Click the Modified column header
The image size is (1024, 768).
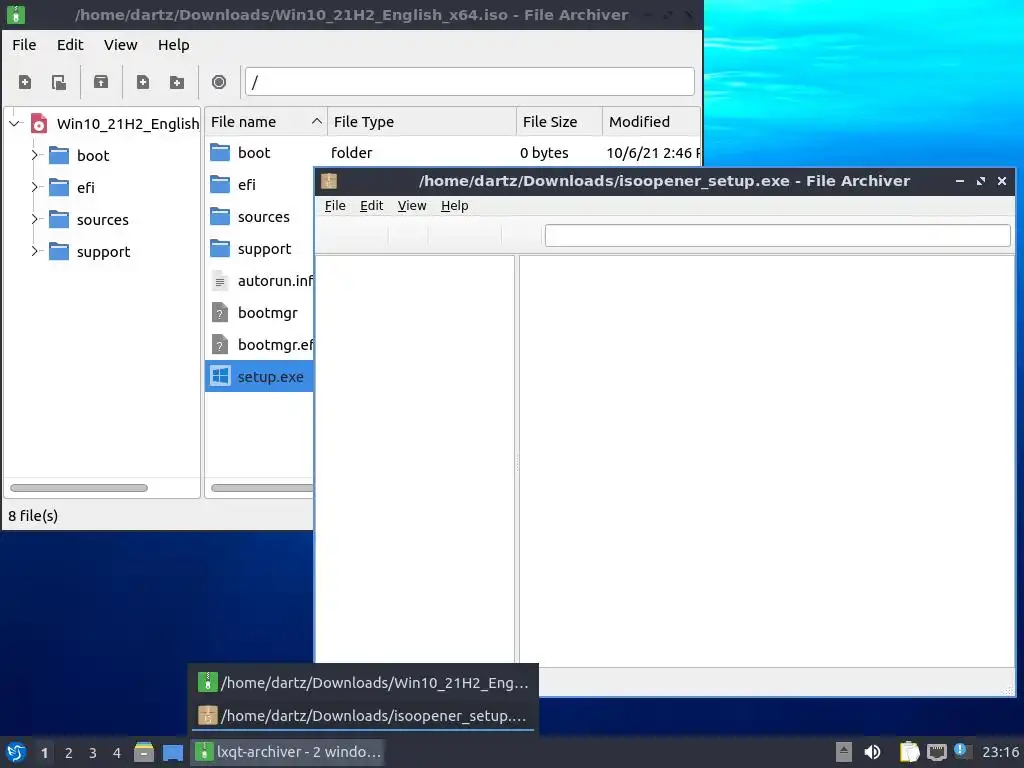[x=650, y=121]
